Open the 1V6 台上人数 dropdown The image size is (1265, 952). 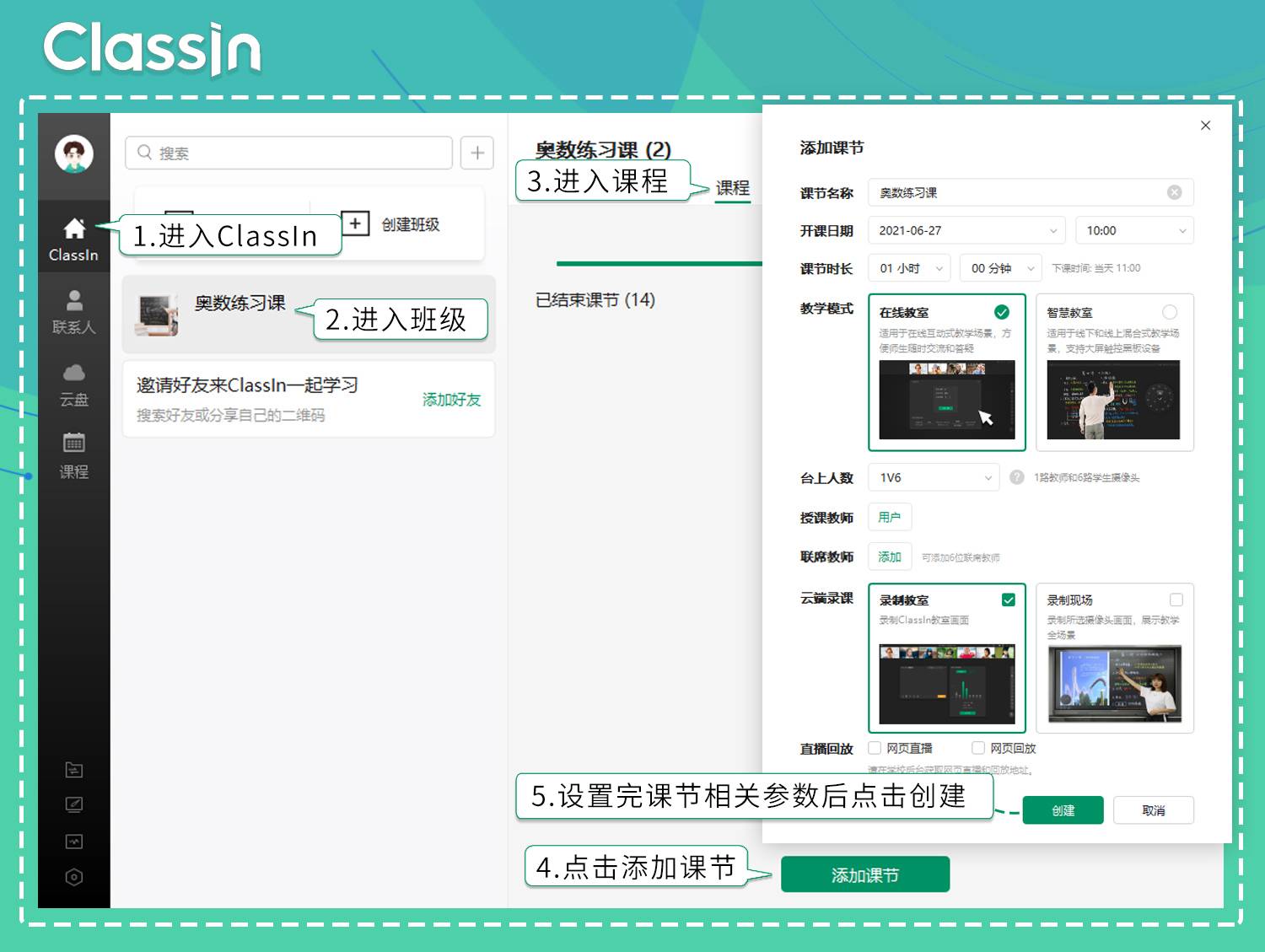(934, 477)
